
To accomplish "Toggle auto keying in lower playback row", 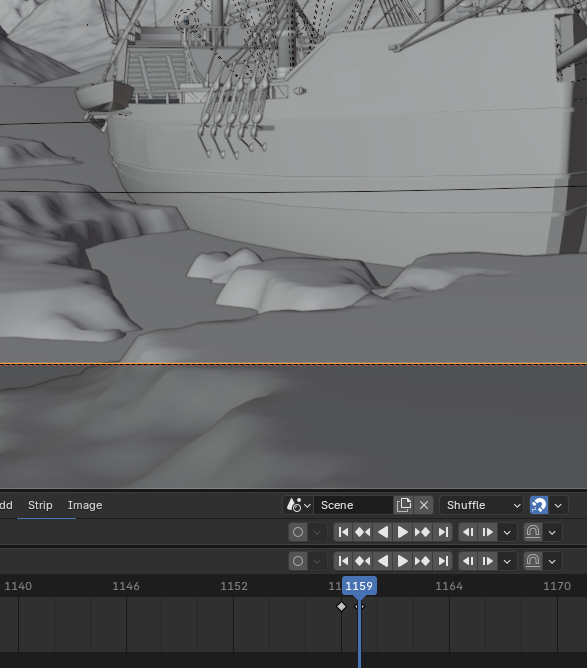I will pyautogui.click(x=298, y=561).
